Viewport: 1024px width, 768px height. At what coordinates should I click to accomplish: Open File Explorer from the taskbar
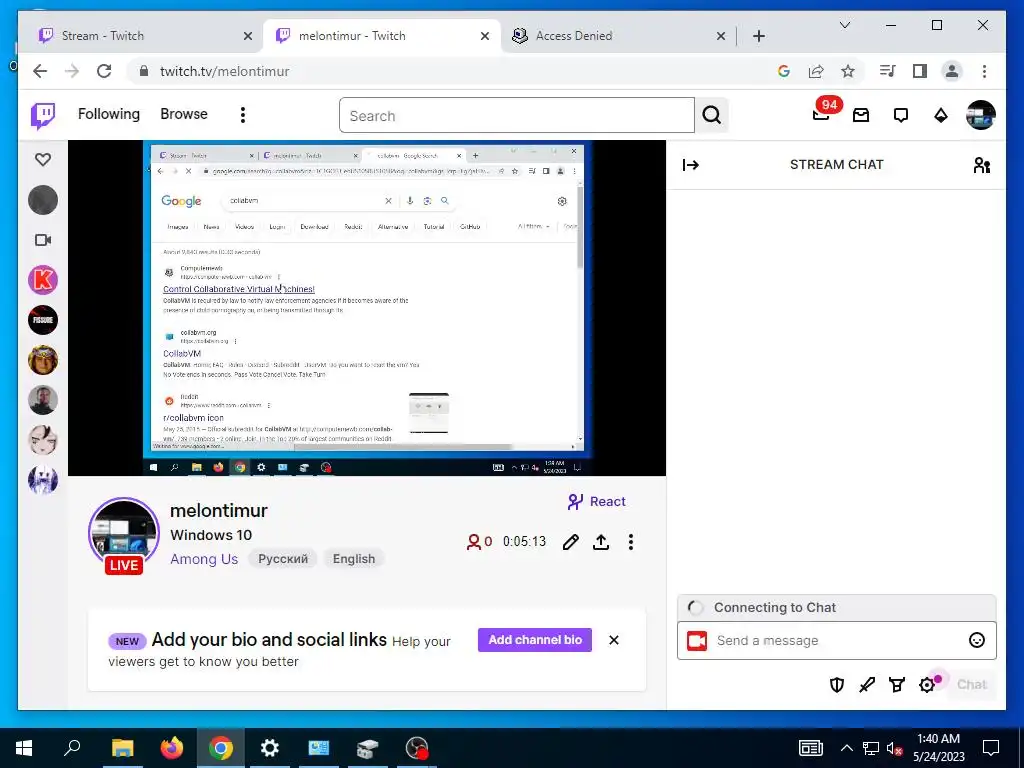pos(123,748)
